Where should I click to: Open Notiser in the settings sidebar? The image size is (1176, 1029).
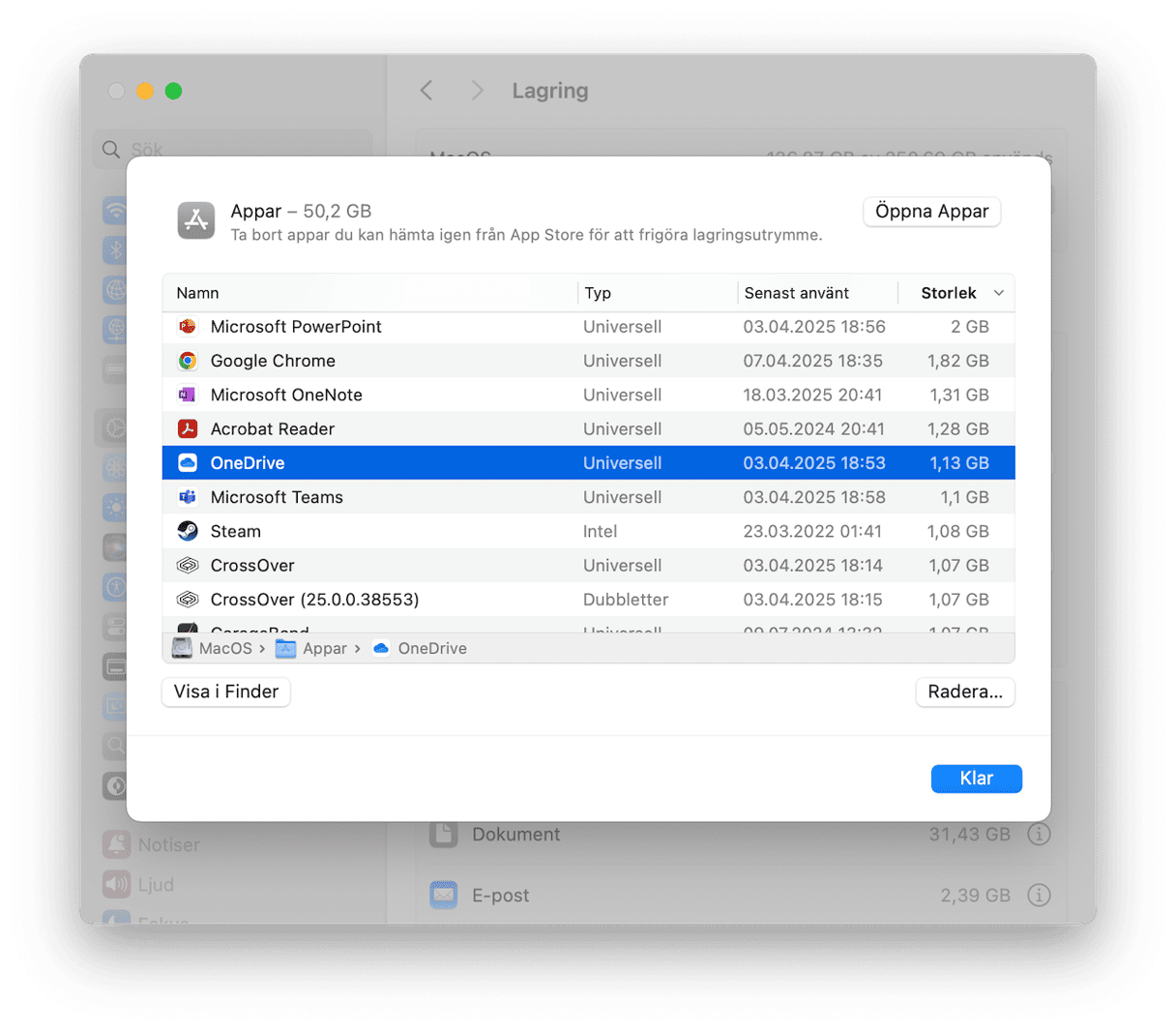click(152, 844)
